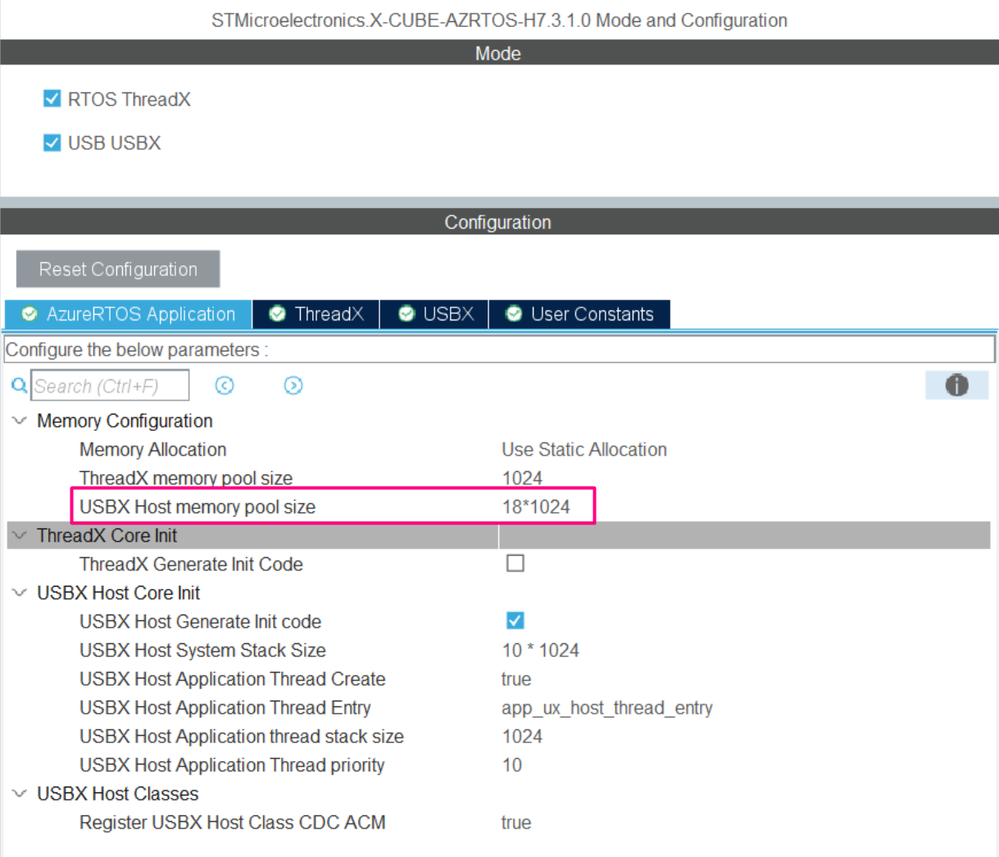Click USBX tab green check icon
The height and width of the screenshot is (857, 999).
coord(406,313)
